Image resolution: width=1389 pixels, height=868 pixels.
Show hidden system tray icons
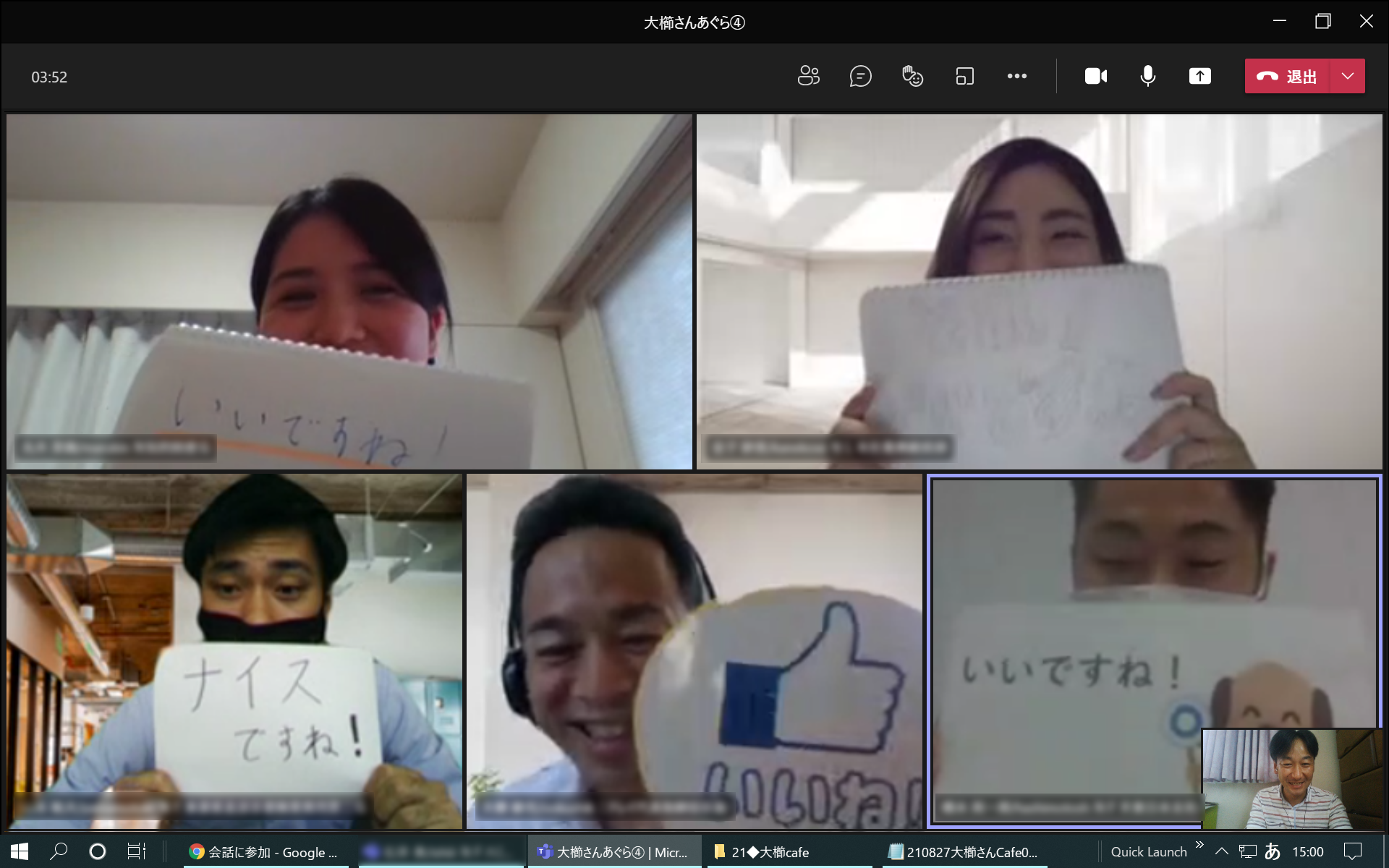[x=1222, y=851]
